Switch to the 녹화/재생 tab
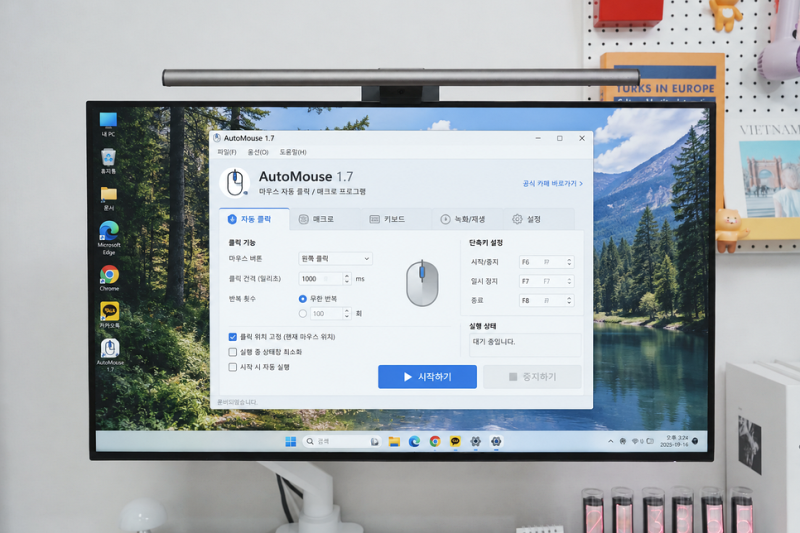This screenshot has width=800, height=533. click(x=467, y=219)
